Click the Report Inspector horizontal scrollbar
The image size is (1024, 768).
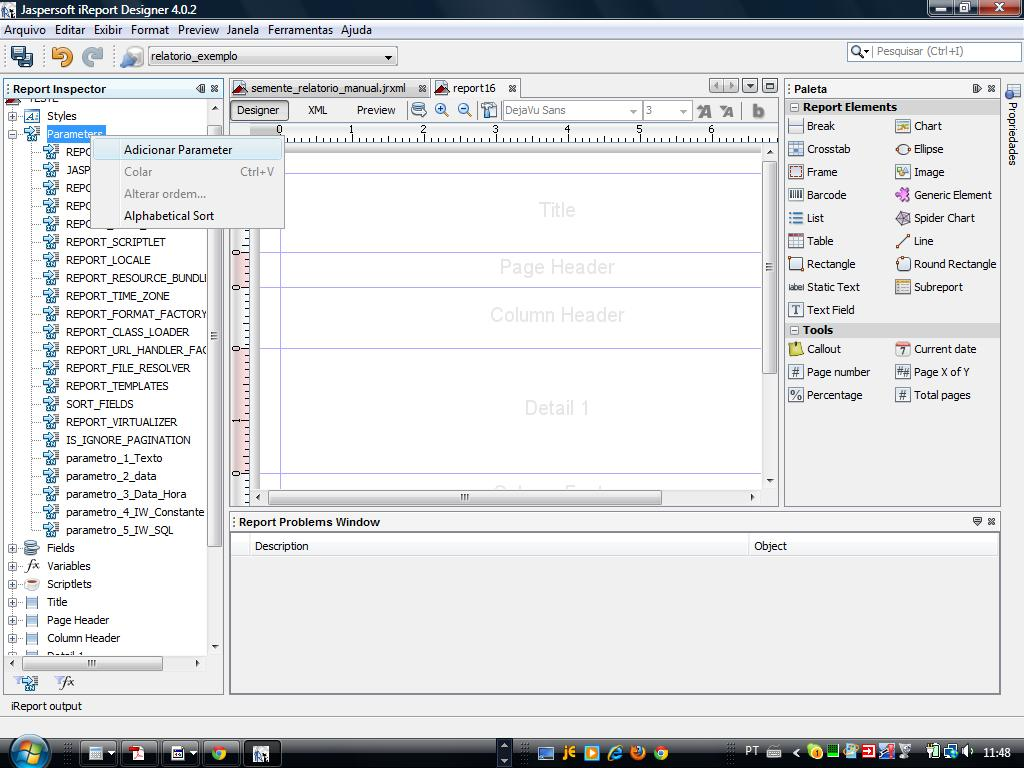coord(92,664)
